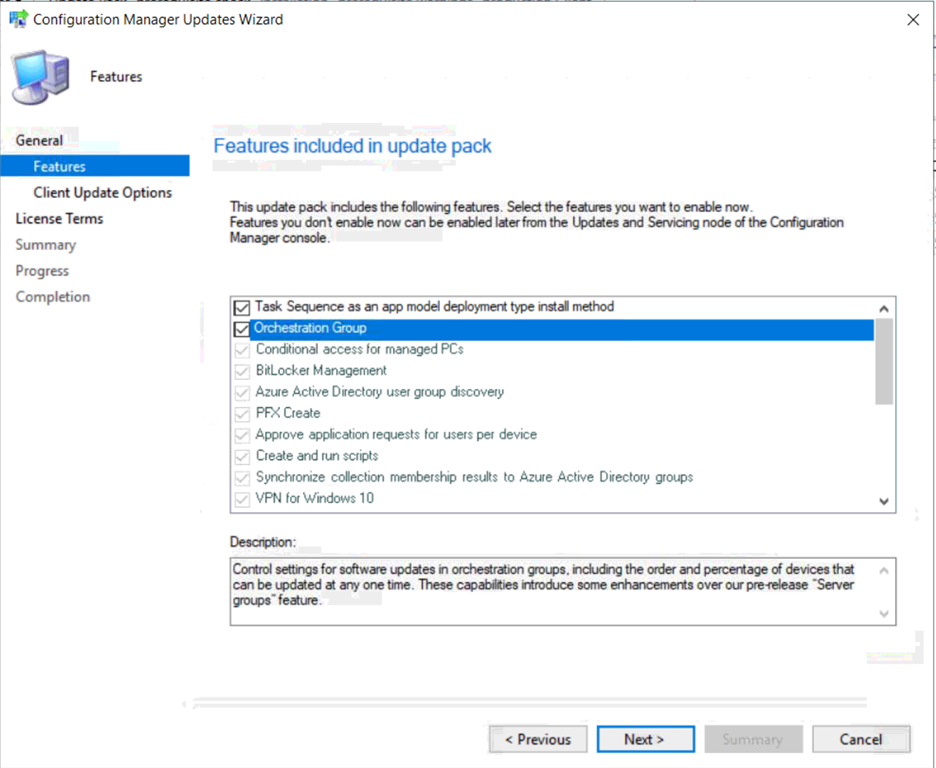936x768 pixels.
Task: Click the Create and run scripts checkbox
Action: click(x=242, y=457)
